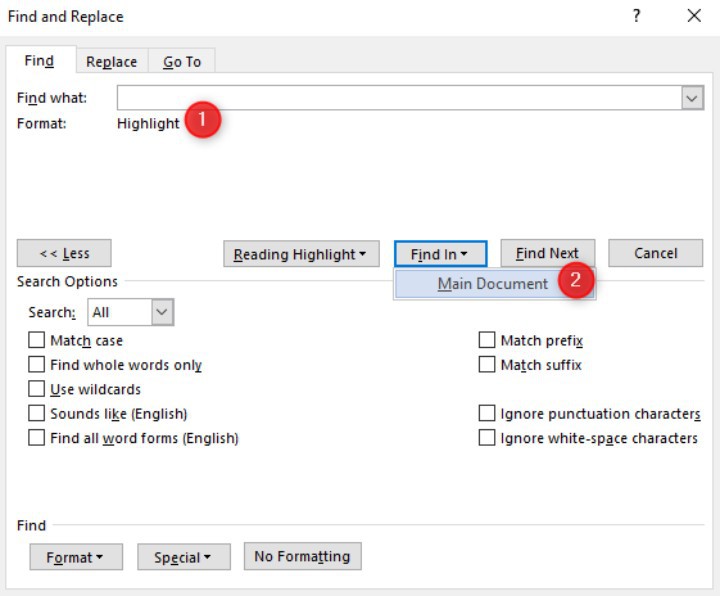720x596 pixels.
Task: Click the 'Find what:' label
Action: click(51, 98)
